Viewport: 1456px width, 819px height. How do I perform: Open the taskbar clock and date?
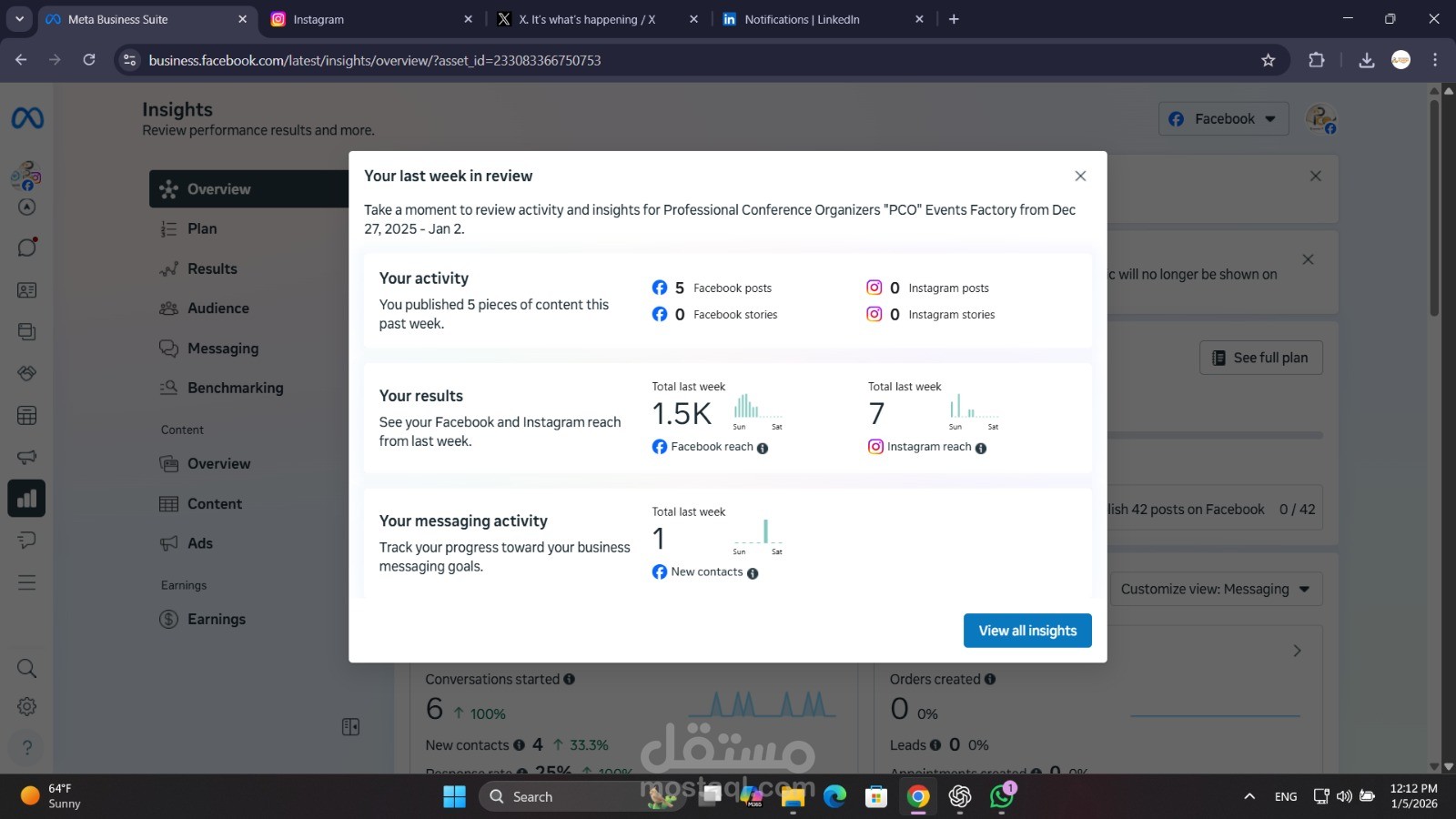click(1413, 796)
